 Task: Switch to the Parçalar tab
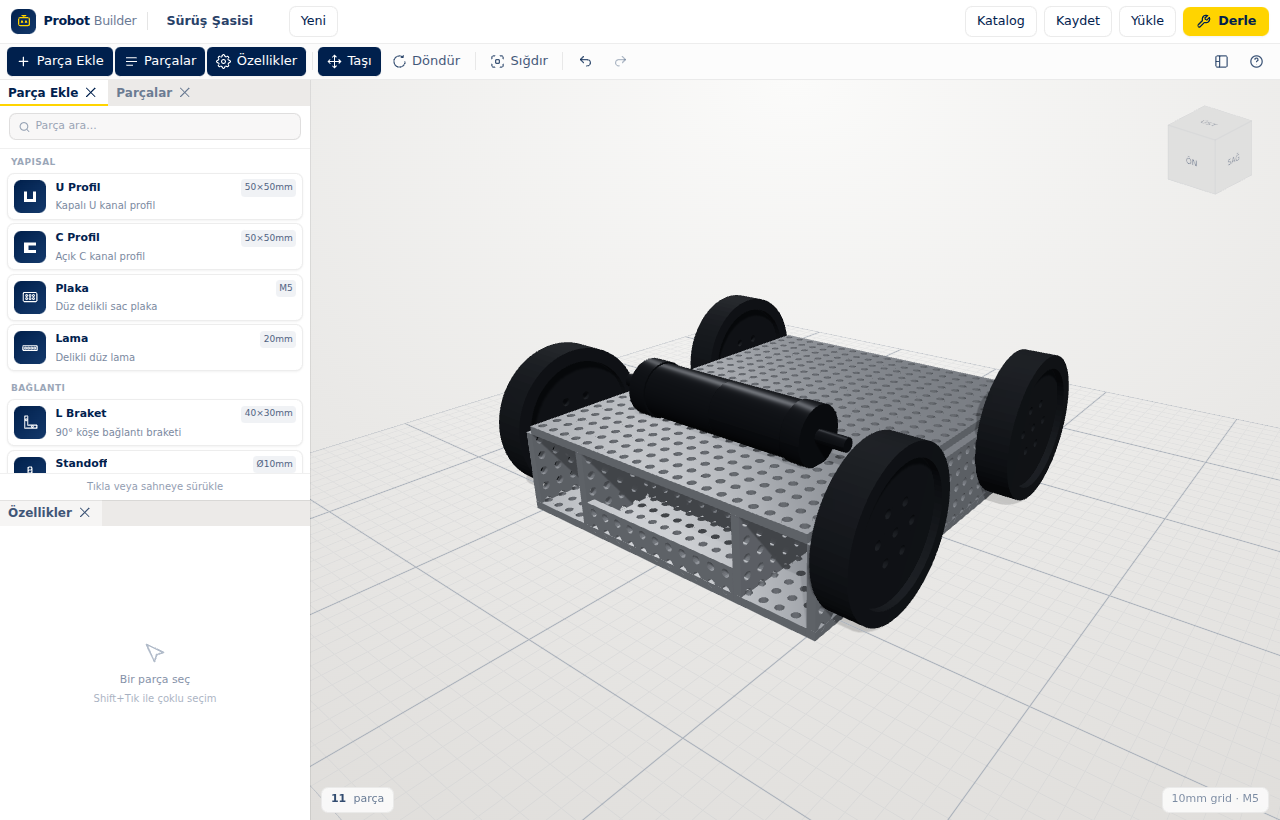click(144, 93)
